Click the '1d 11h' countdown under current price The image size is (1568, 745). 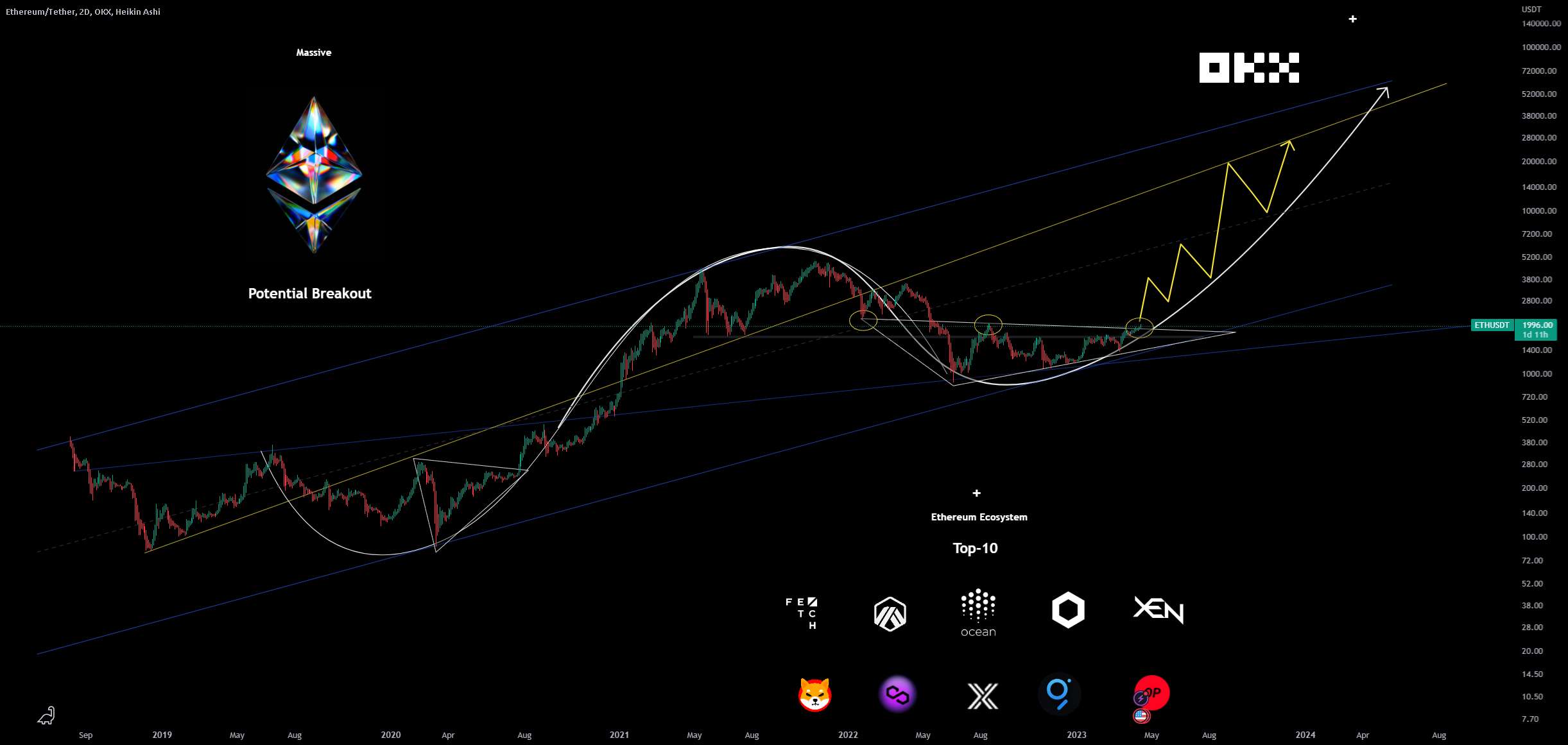pyautogui.click(x=1535, y=335)
